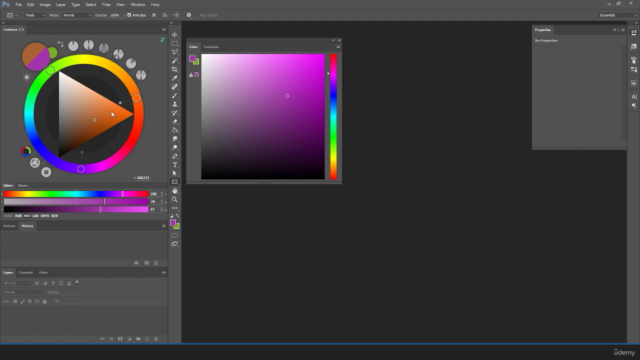Screen dimensions: 640x360
Task: Open the Pixels tool mode dropdown
Action: 35,15
